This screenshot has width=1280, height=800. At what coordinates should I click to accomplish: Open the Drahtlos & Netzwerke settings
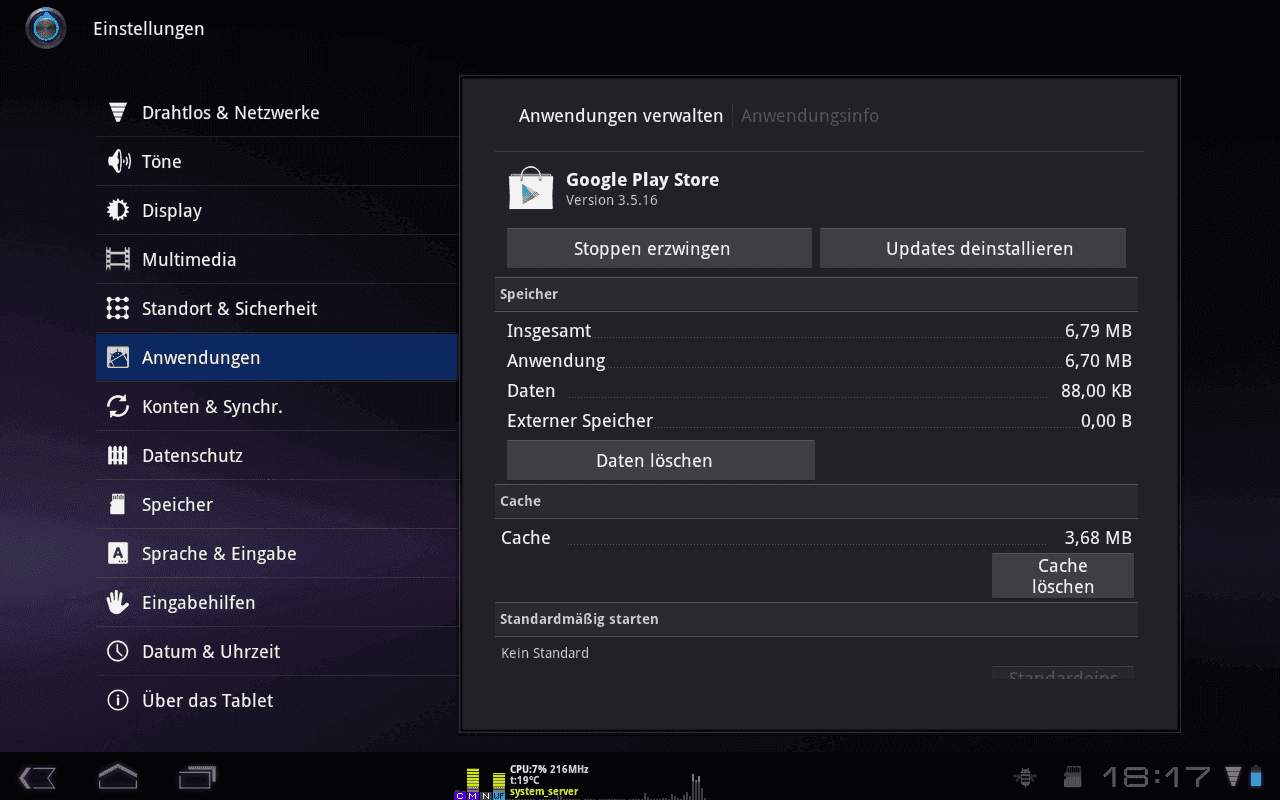point(277,112)
